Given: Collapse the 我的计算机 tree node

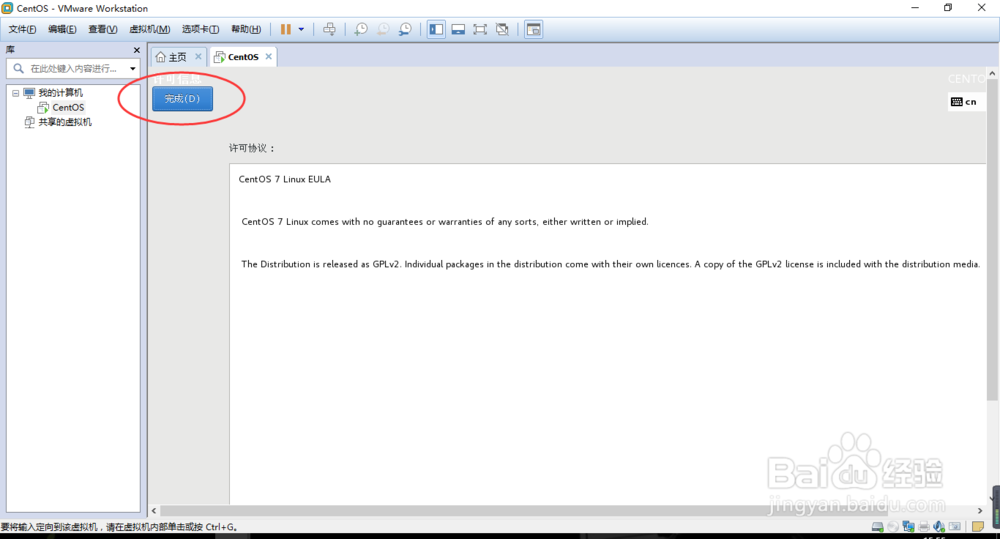Looking at the screenshot, I should (x=15, y=93).
